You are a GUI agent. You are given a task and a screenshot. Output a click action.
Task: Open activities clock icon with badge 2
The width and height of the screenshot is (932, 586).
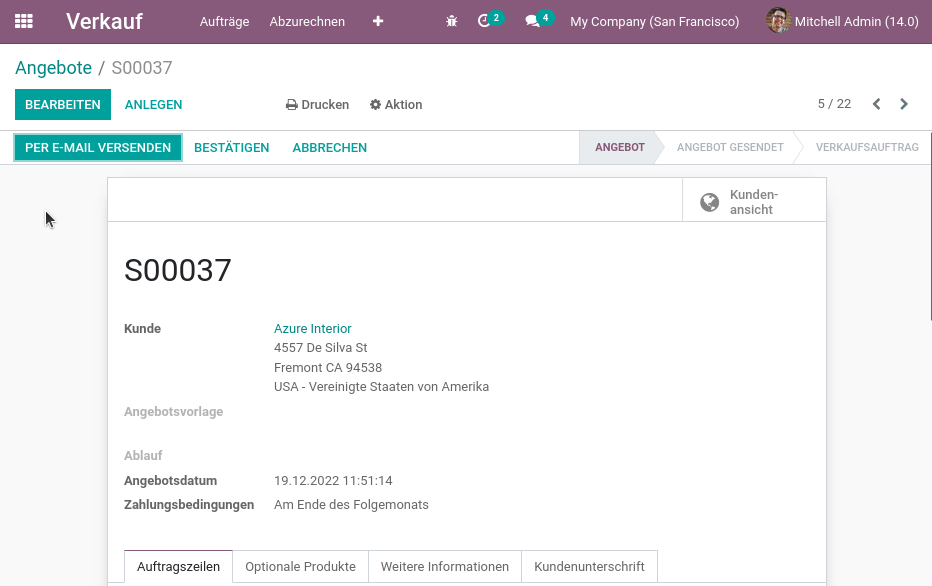point(490,20)
